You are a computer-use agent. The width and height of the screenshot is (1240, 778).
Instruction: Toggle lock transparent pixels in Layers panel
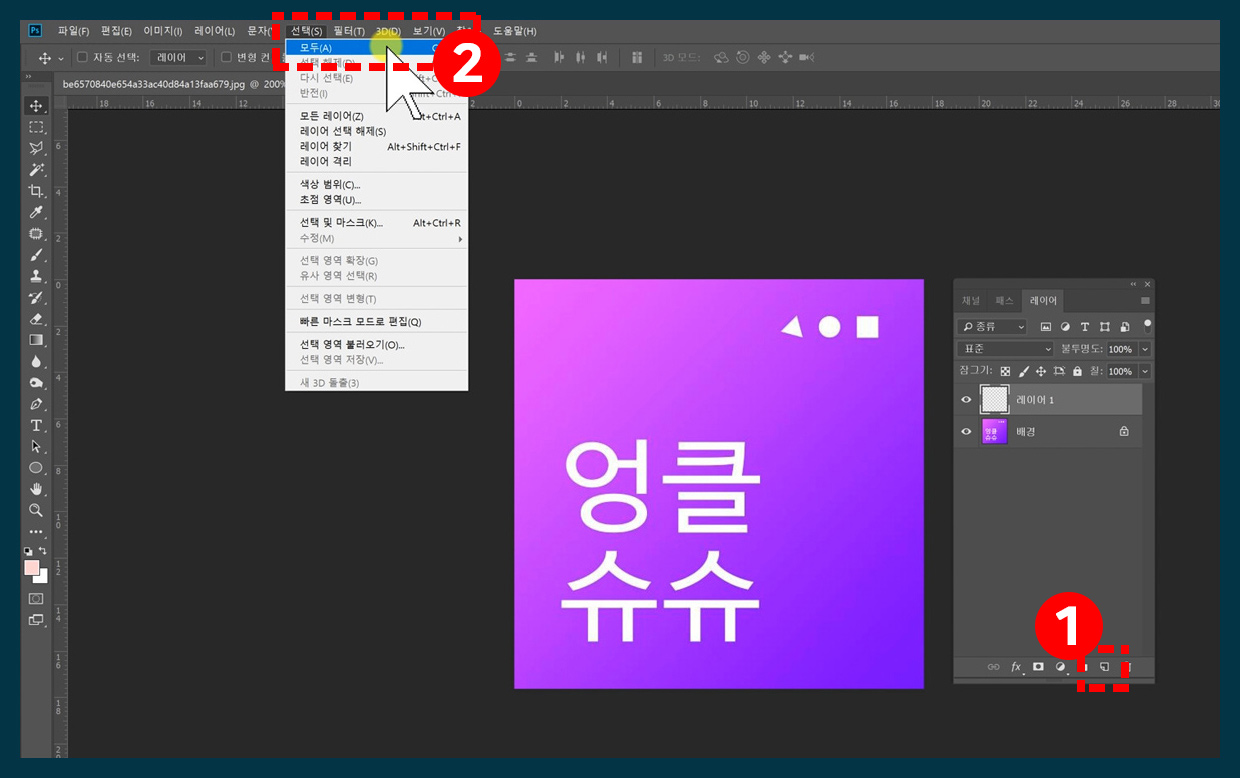pyautogui.click(x=1005, y=371)
